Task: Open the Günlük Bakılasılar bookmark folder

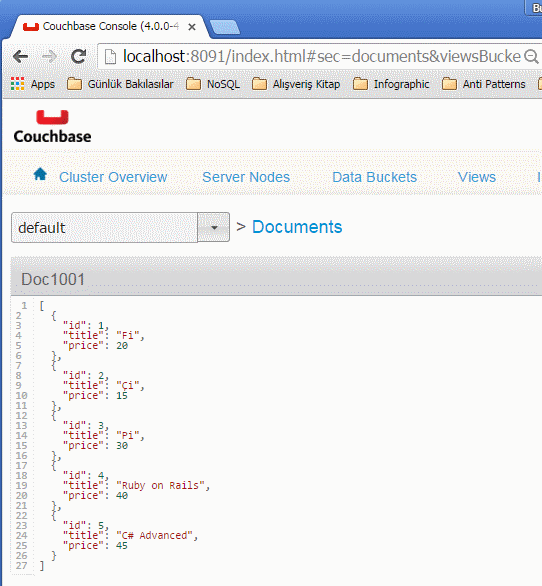Action: (x=120, y=84)
